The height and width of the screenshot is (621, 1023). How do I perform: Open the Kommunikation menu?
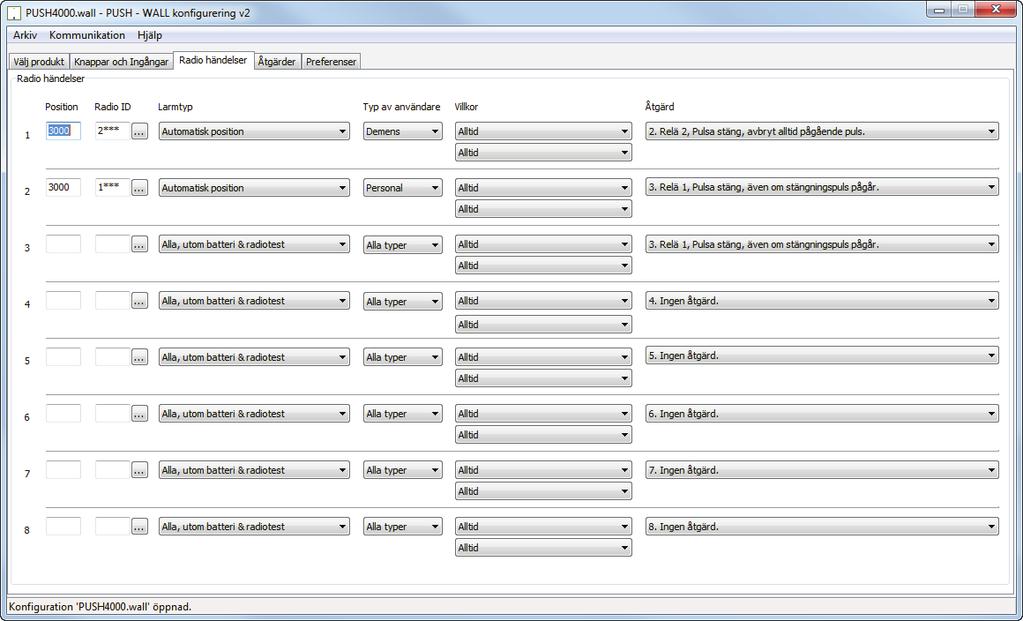pyautogui.click(x=87, y=35)
